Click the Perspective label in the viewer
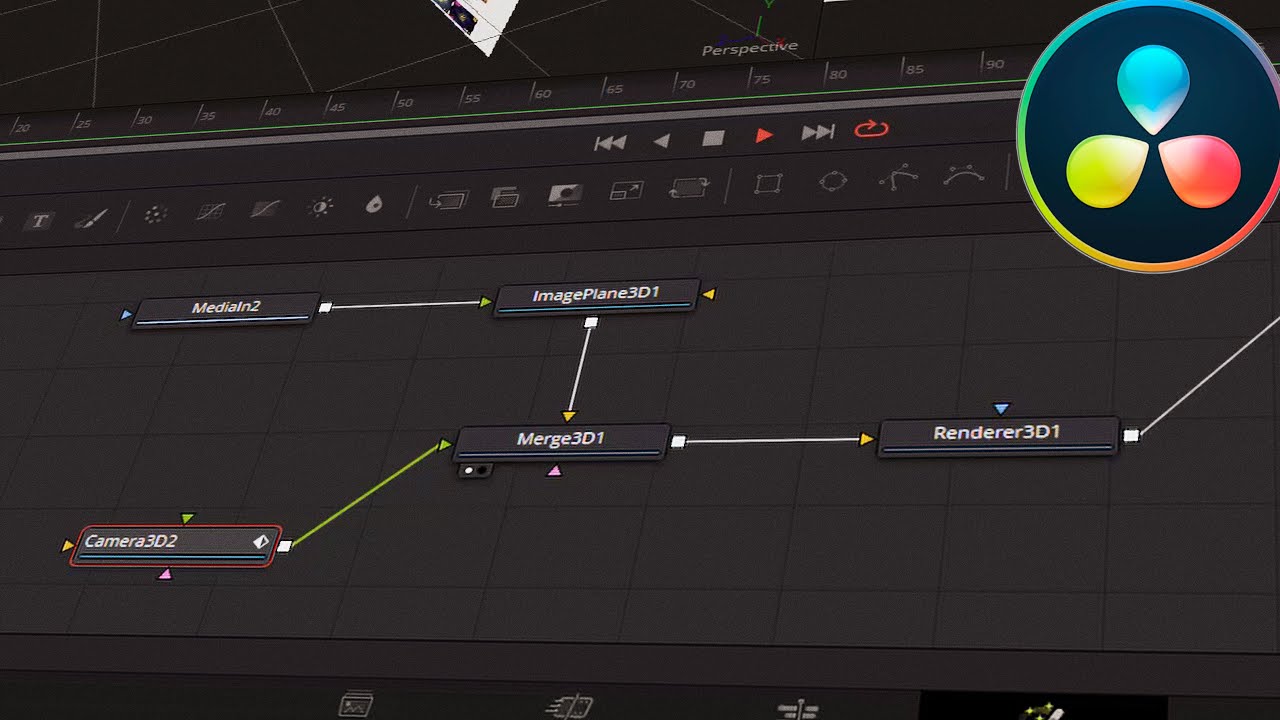Screen dimensions: 1280x720 pos(750,48)
